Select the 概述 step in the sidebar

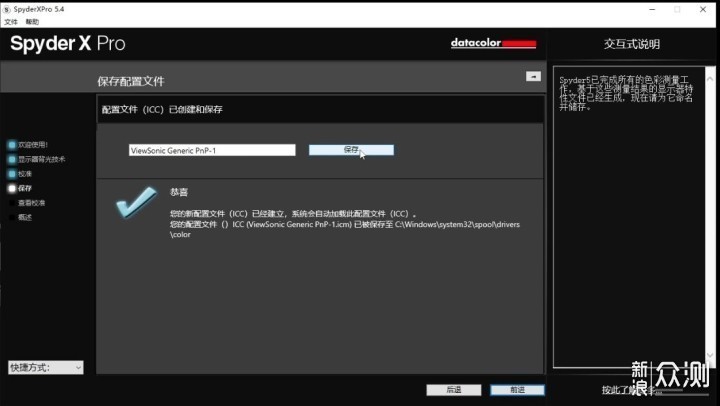(25, 217)
